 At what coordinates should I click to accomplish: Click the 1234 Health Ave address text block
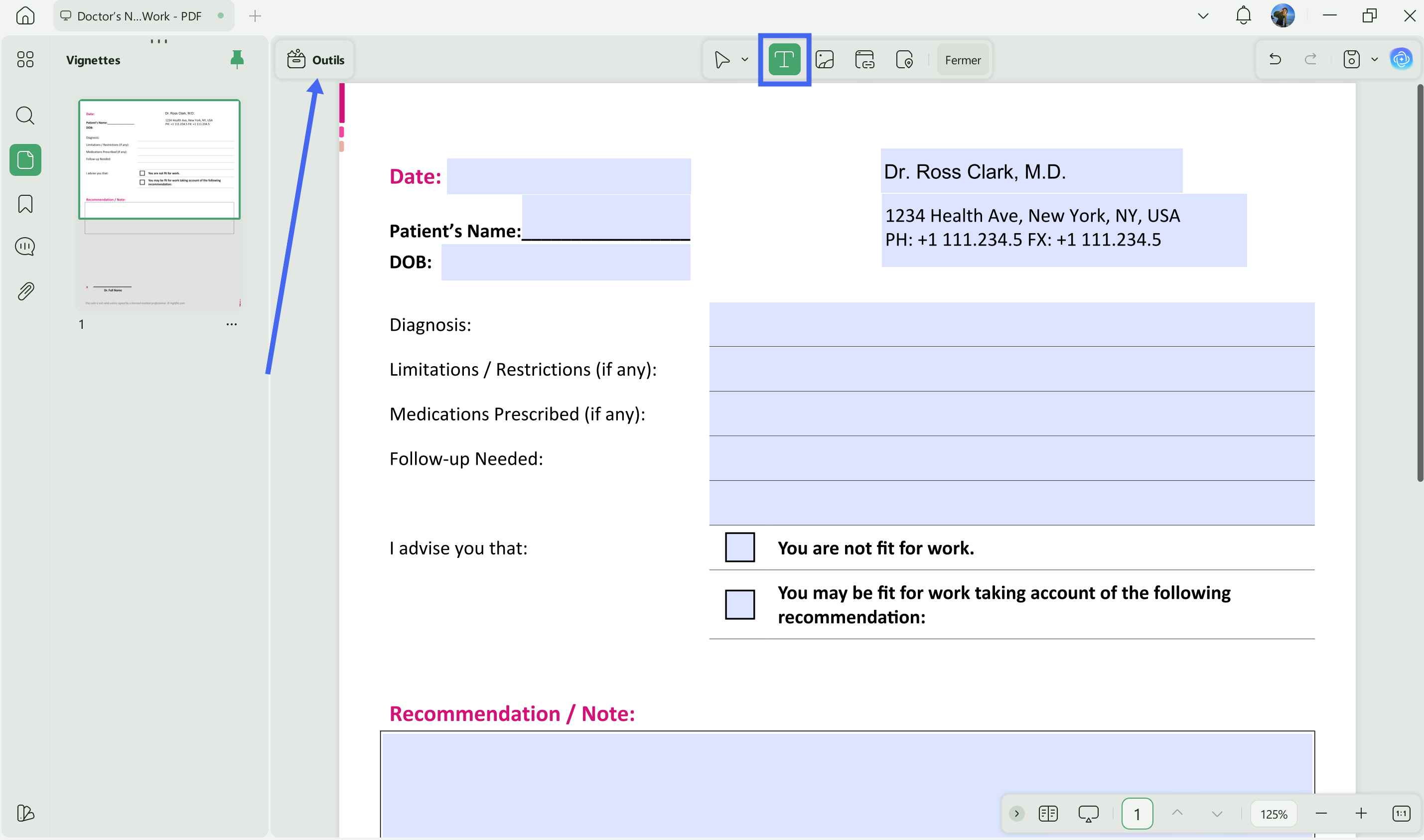(x=1064, y=230)
